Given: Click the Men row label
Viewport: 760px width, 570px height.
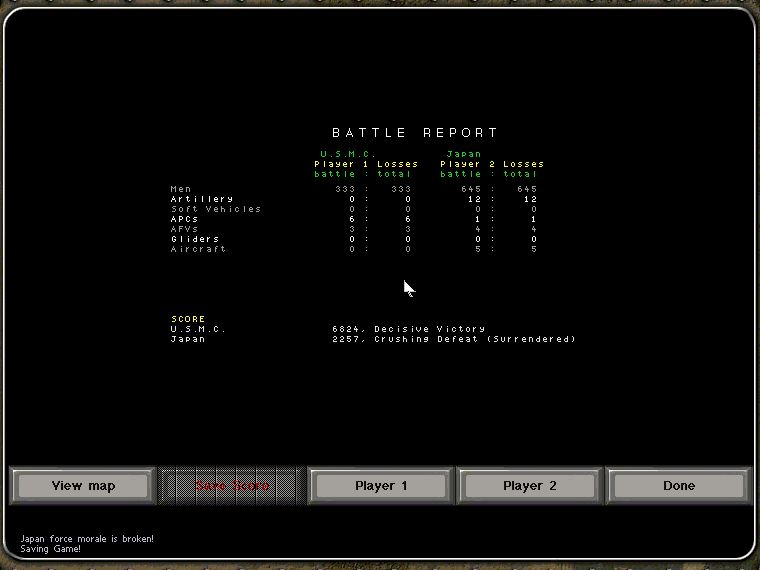Looking at the screenshot, I should pyautogui.click(x=181, y=189).
